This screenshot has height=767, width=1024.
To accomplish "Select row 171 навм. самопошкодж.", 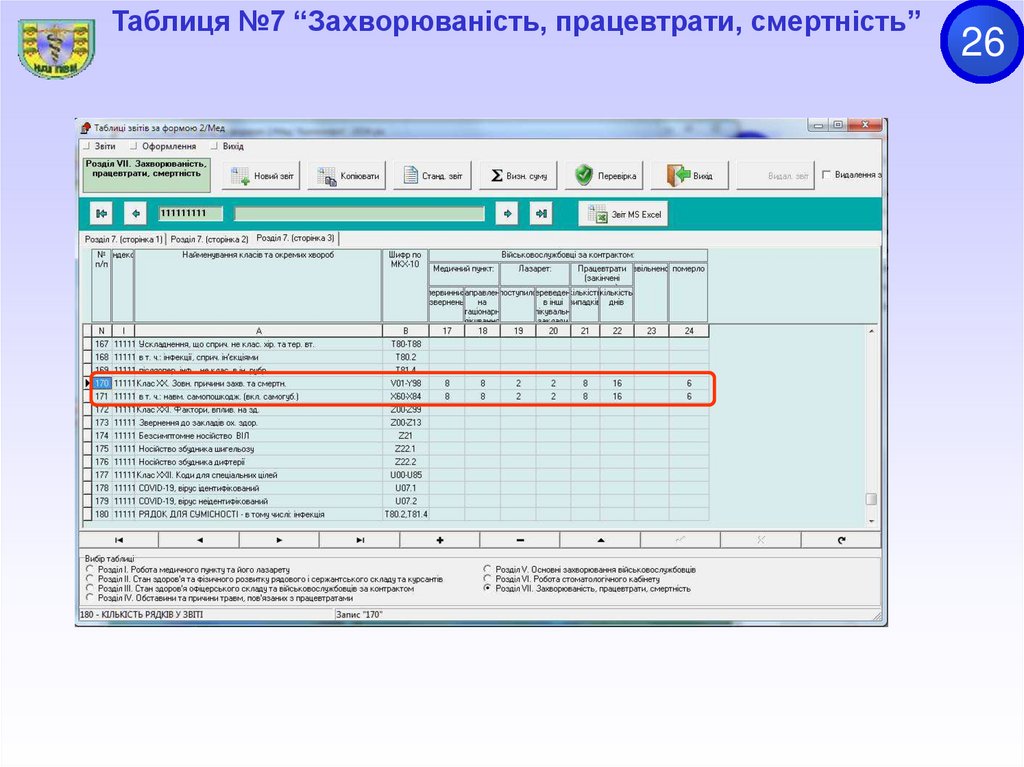I will point(396,397).
